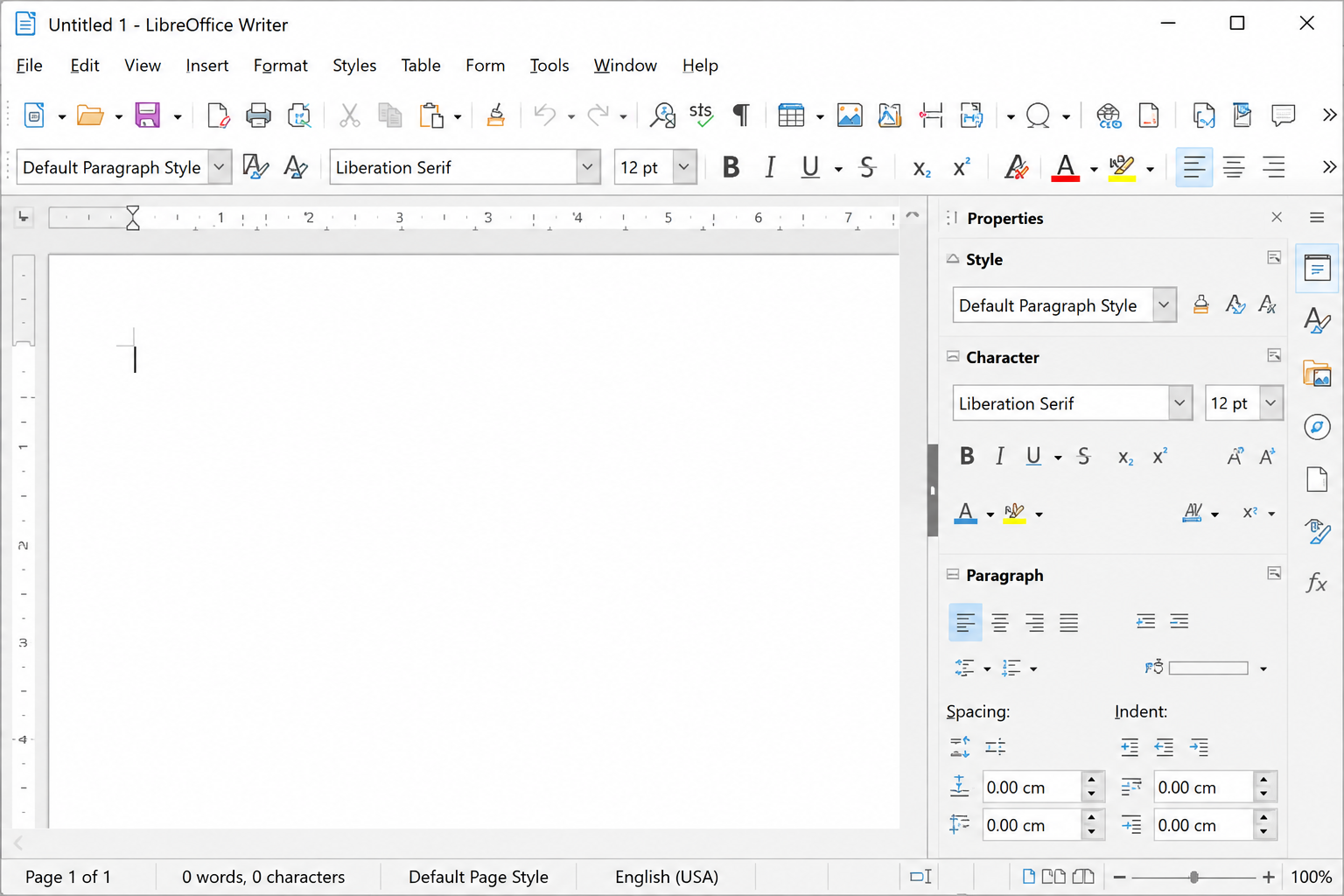Open the File menu
The image size is (1344, 896).
[30, 66]
